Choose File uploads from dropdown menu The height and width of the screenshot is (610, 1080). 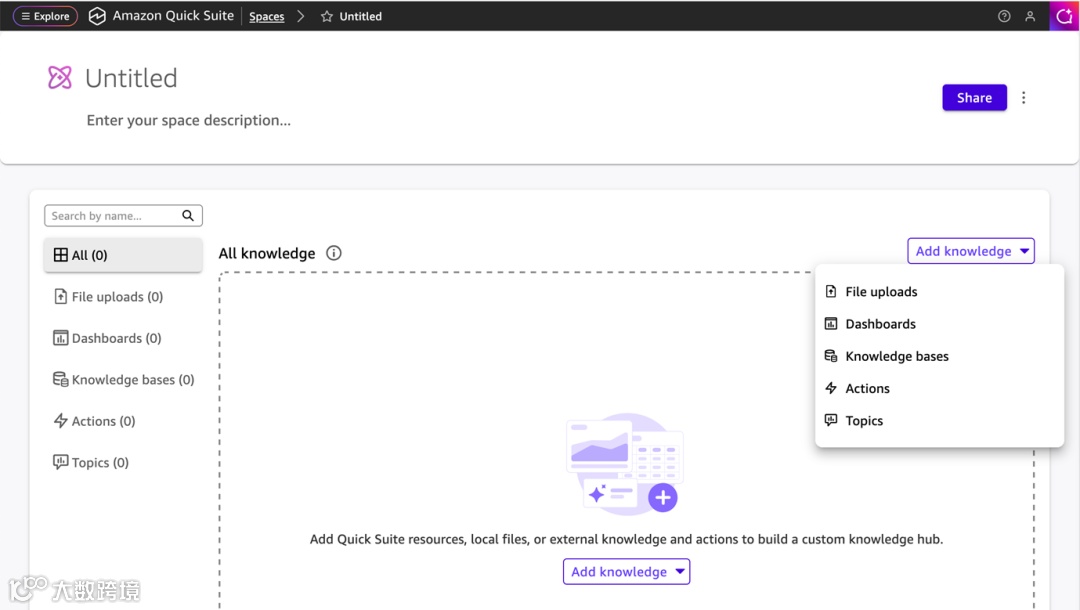click(x=939, y=292)
